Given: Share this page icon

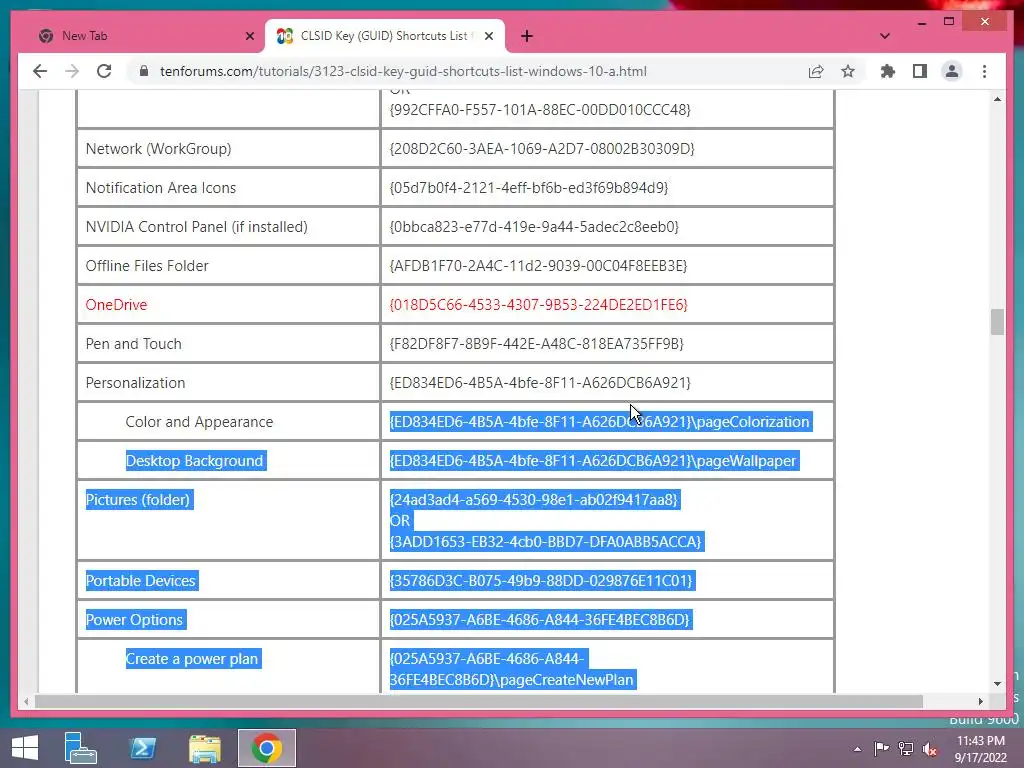Looking at the screenshot, I should (816, 71).
